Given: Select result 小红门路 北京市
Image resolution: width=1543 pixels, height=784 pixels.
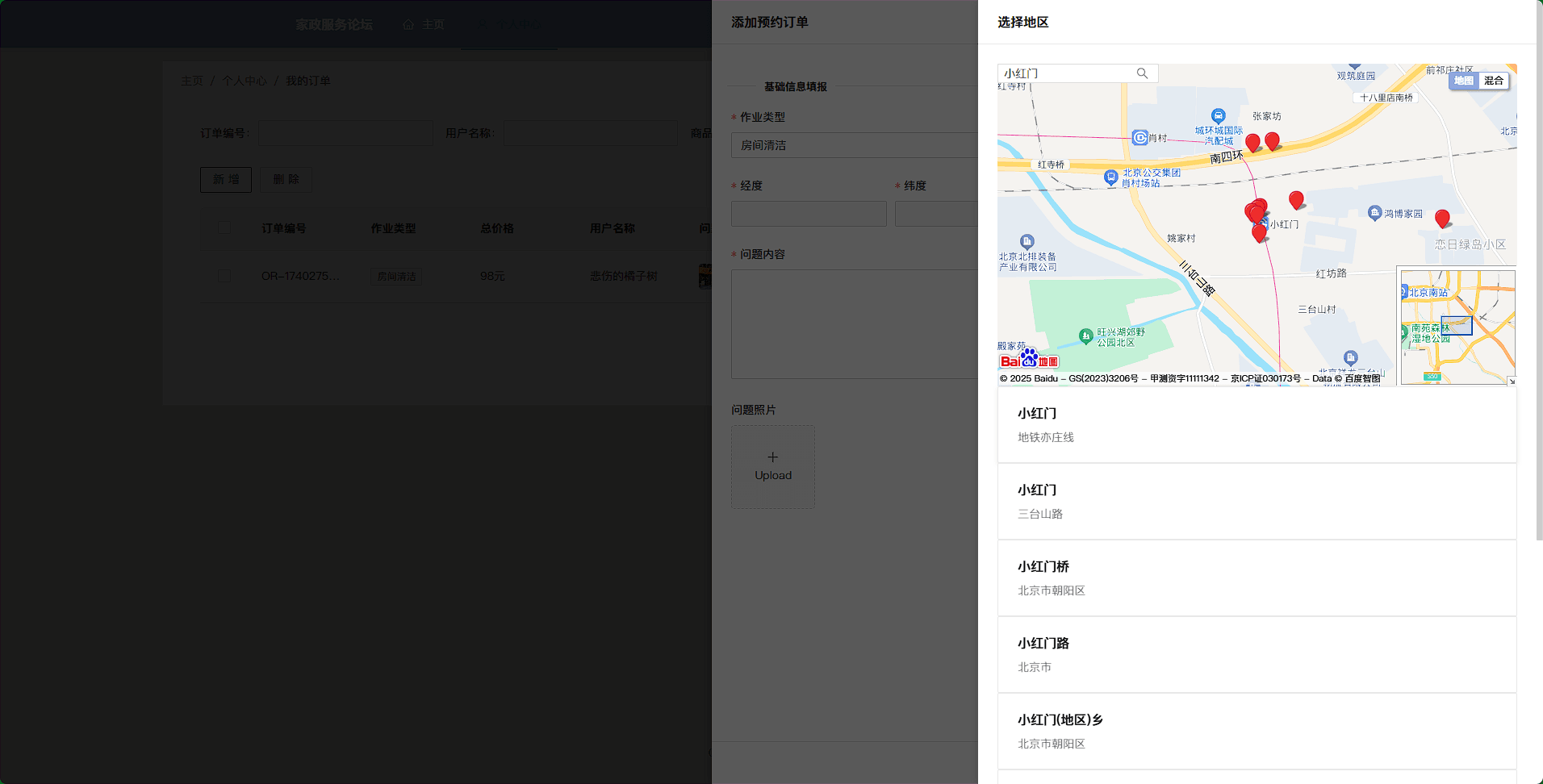Looking at the screenshot, I should click(1257, 655).
